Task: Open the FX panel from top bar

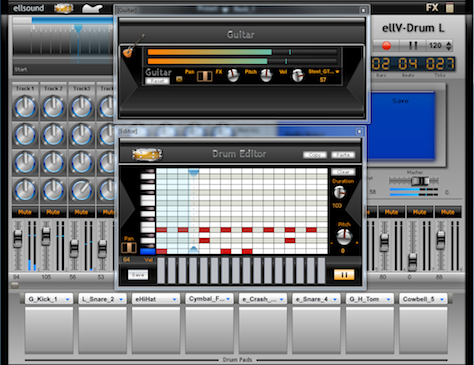Action: pyautogui.click(x=432, y=7)
